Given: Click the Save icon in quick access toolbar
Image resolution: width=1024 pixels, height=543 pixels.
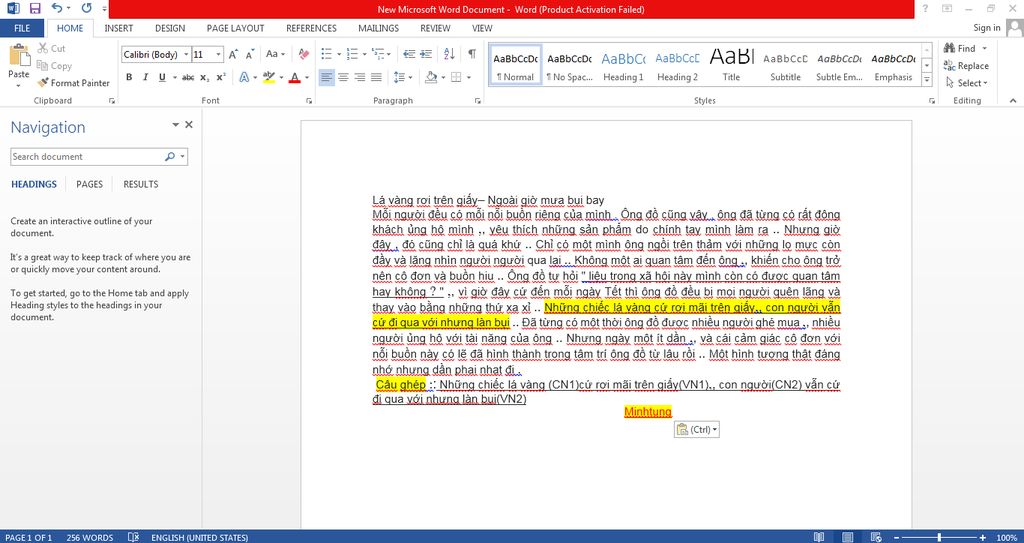Looking at the screenshot, I should click(x=35, y=9).
